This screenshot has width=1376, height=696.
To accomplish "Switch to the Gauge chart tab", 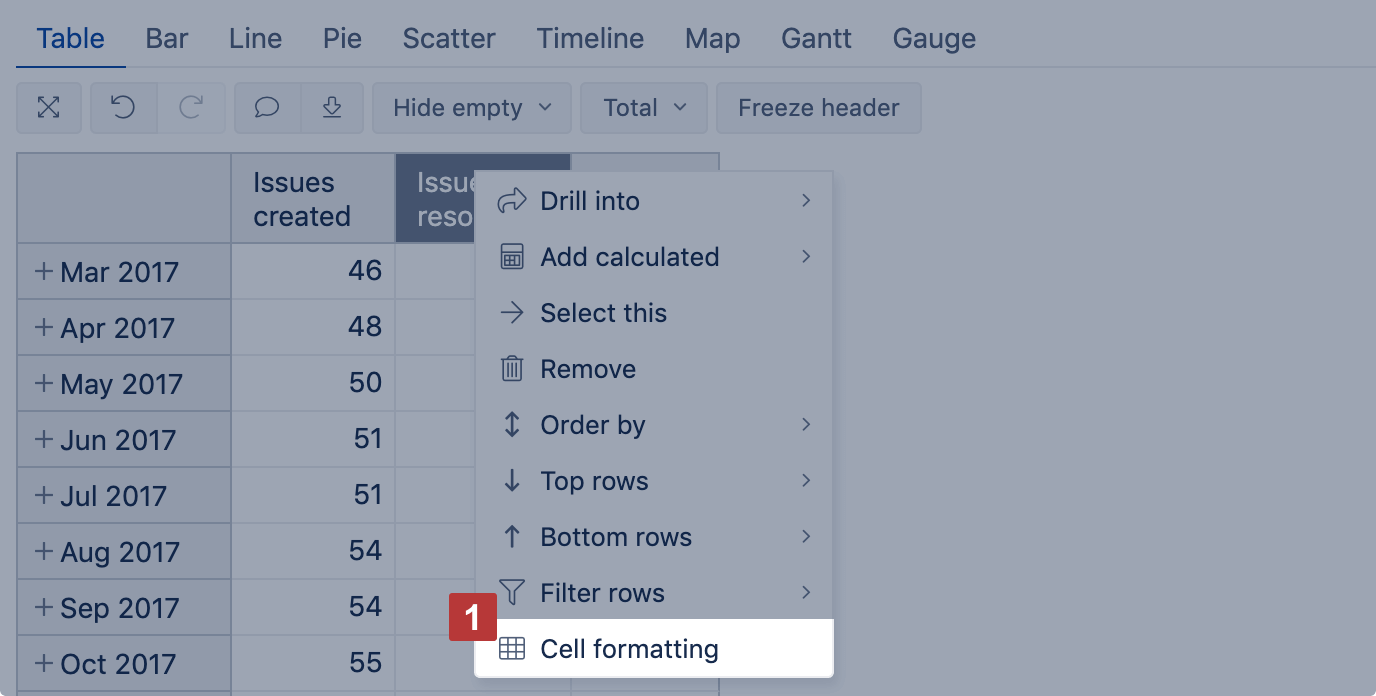I will [933, 38].
